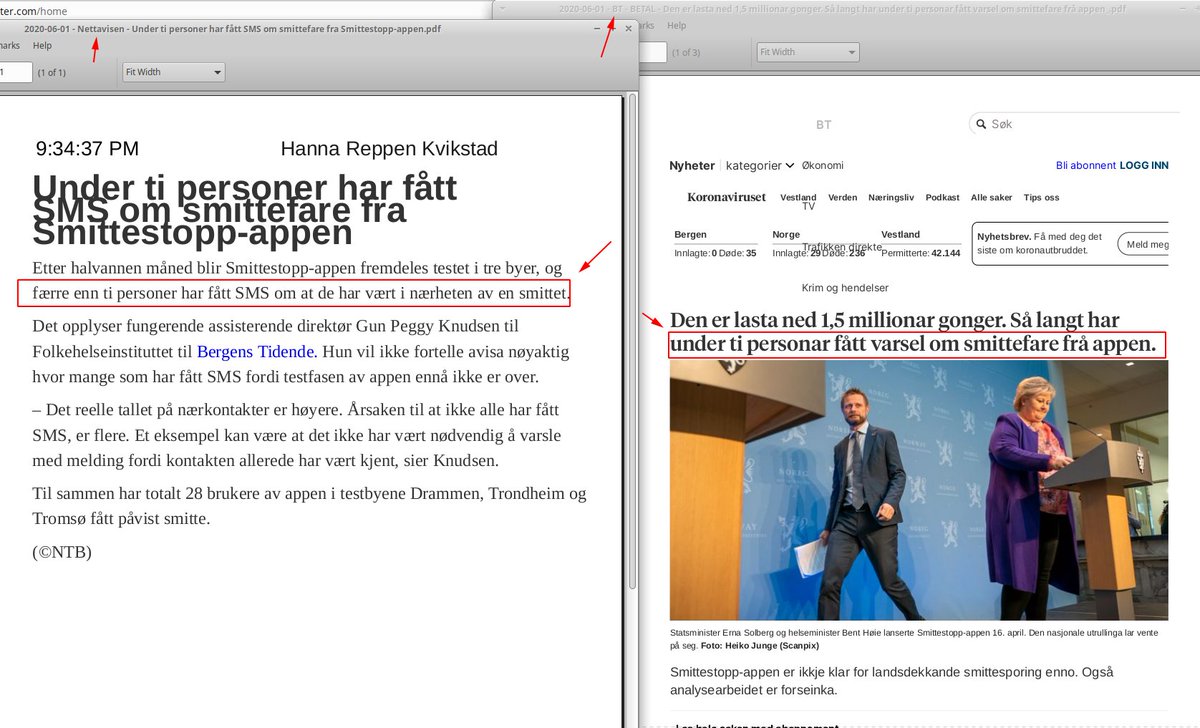1200x728 pixels.
Task: Open the Økonomi section link
Action: point(823,165)
